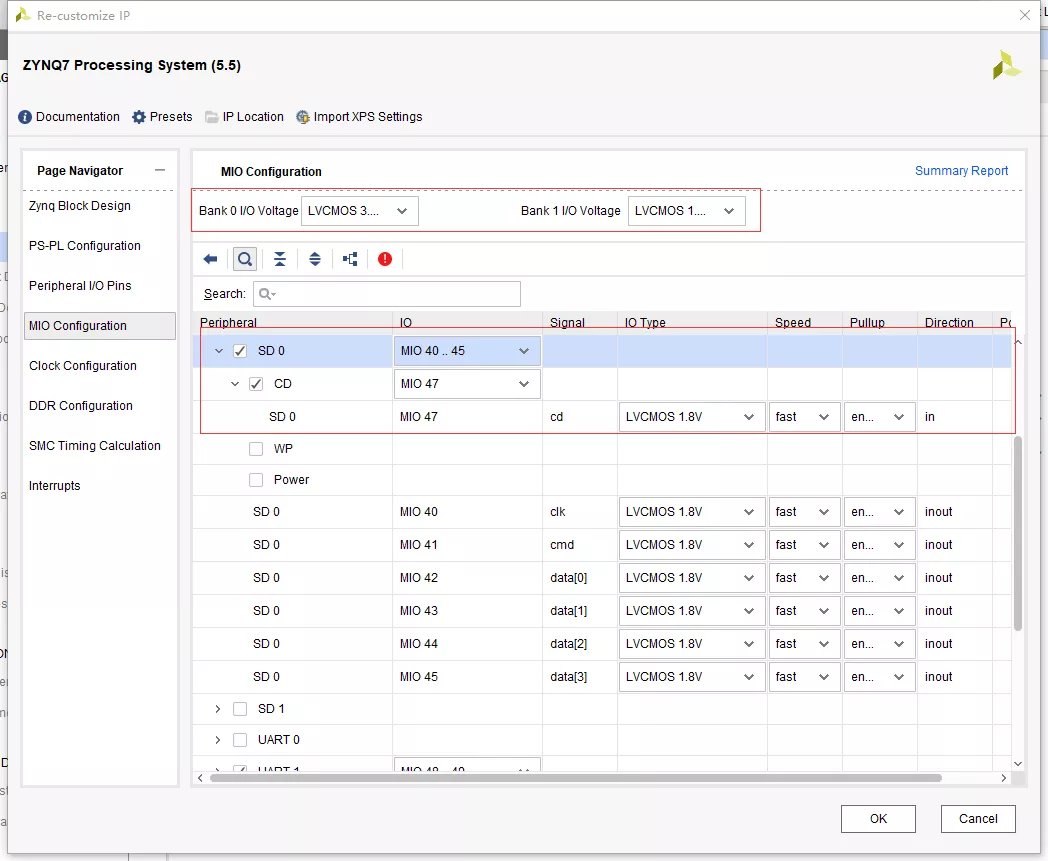Uncheck the SD 0 peripheral checkbox

[240, 351]
